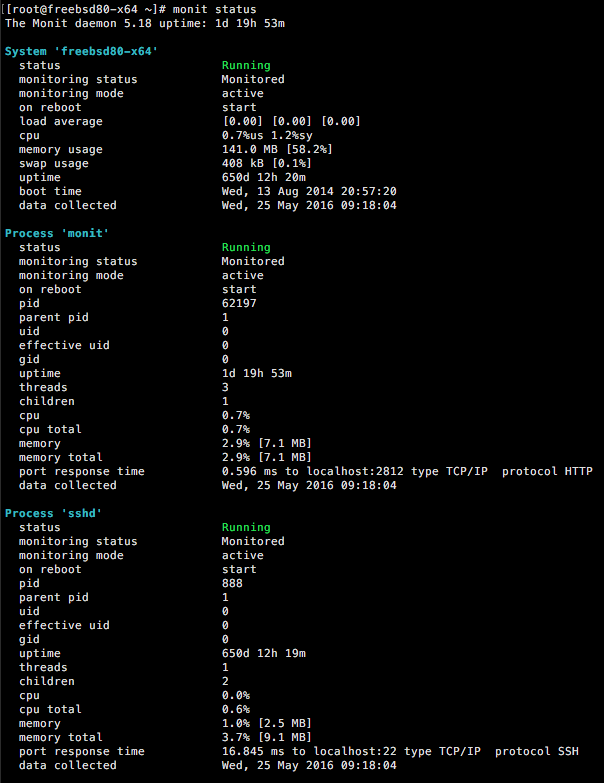Click the Monit daemon 5.18 uptime line
The width and height of the screenshot is (604, 783).
pyautogui.click(x=145, y=23)
